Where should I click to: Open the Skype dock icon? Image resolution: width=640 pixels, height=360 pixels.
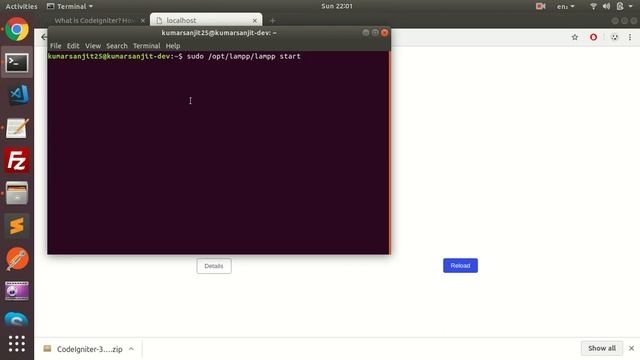[17, 320]
